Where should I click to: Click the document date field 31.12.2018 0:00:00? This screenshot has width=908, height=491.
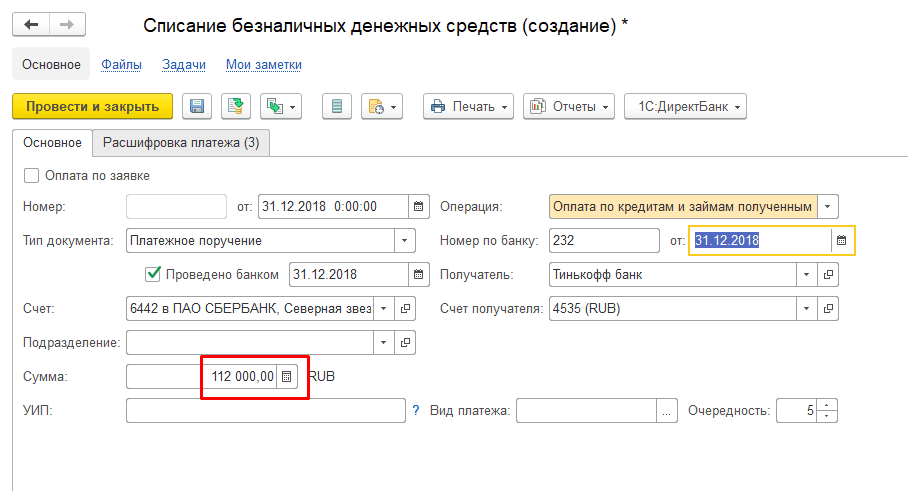pos(333,207)
